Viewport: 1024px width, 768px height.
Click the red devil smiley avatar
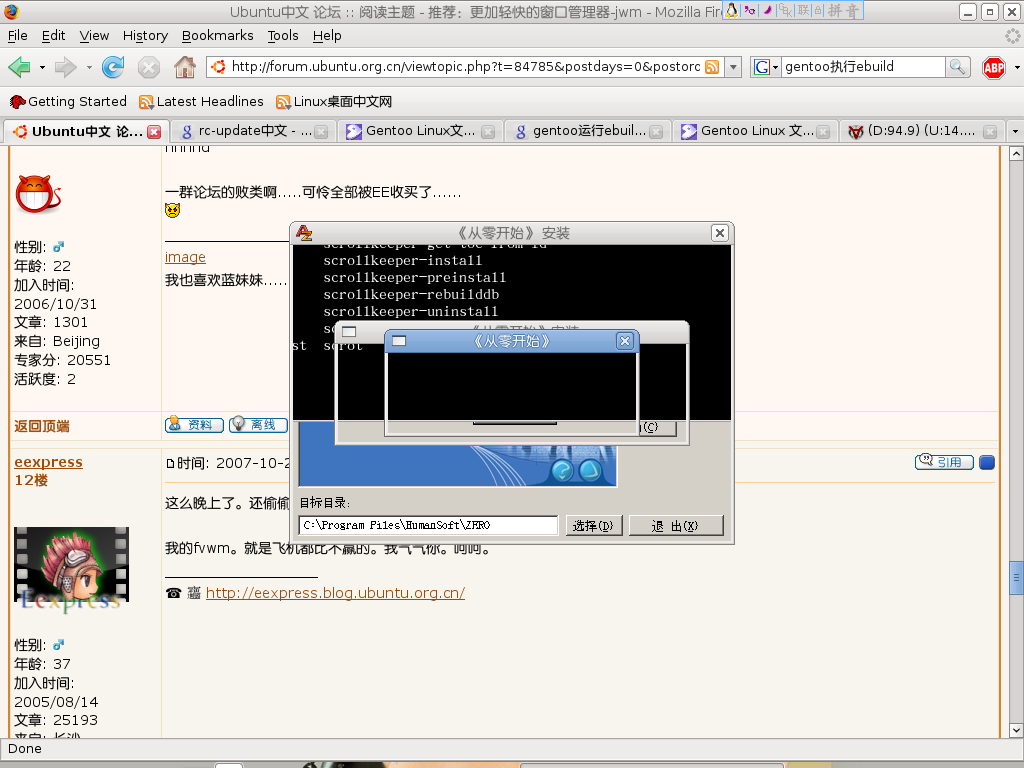(x=38, y=194)
